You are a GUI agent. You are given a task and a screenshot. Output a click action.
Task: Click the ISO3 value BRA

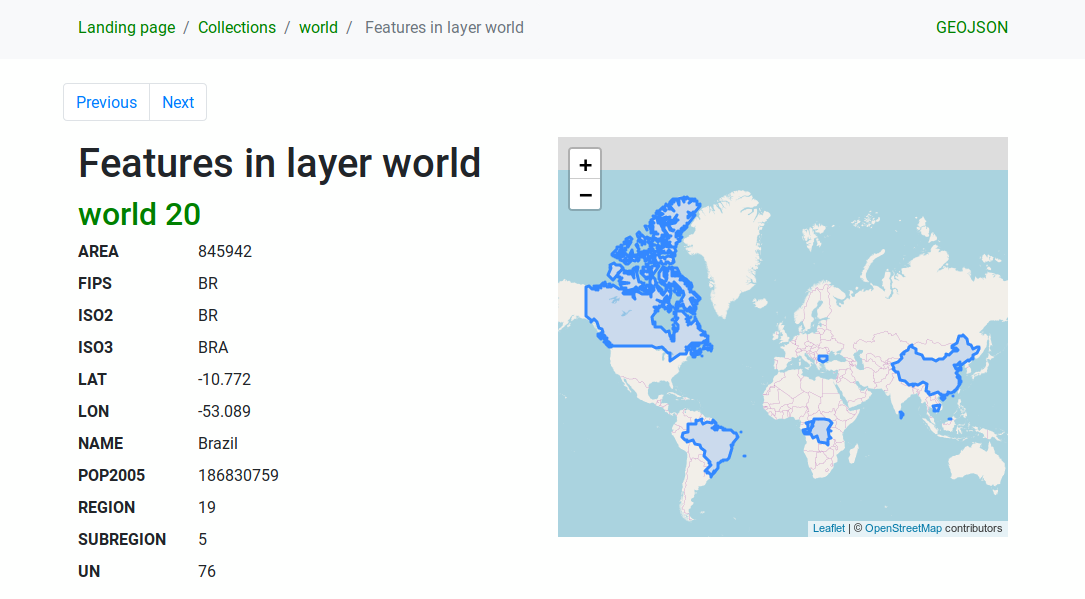click(213, 347)
